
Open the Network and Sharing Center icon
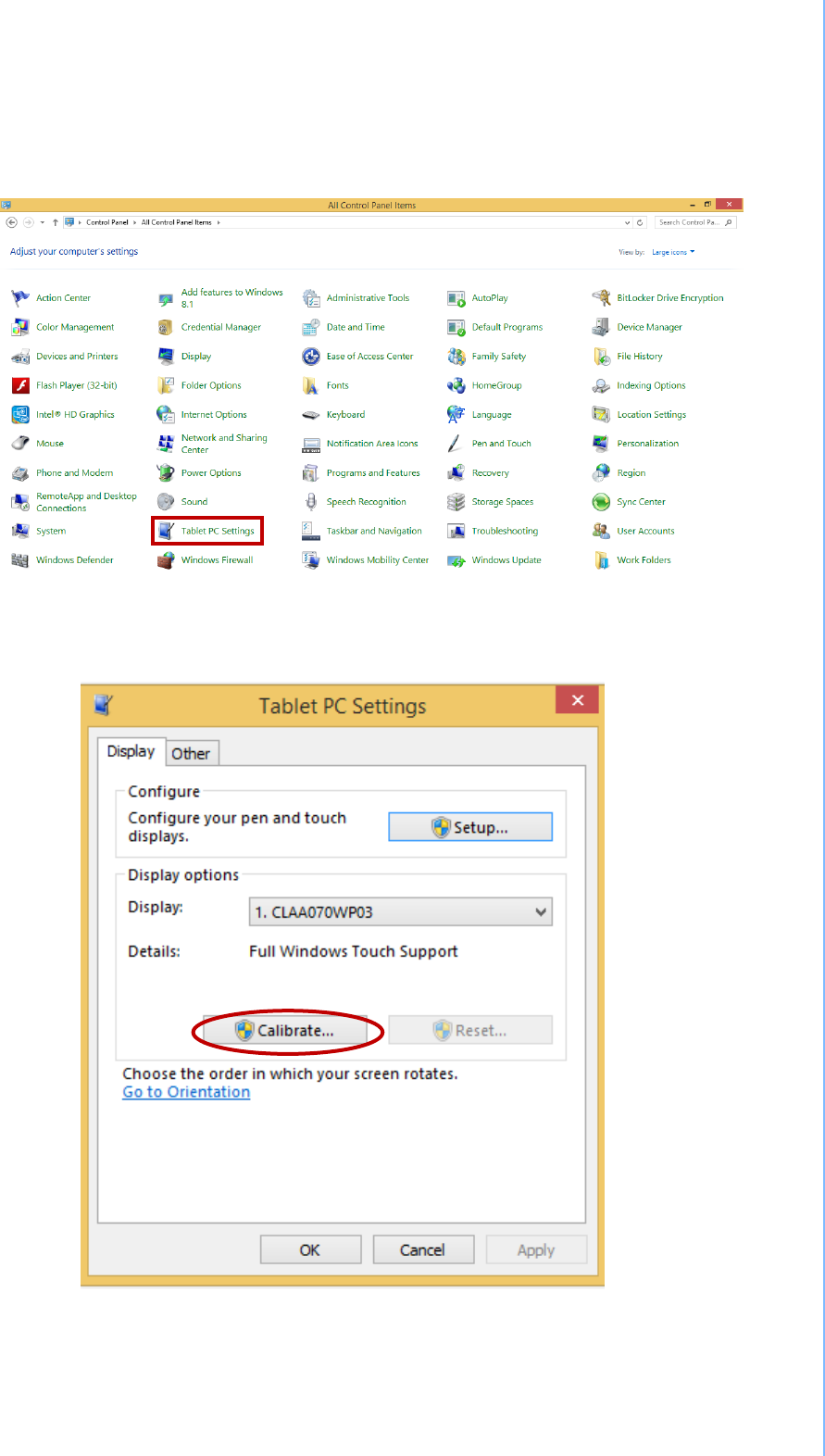(x=165, y=444)
